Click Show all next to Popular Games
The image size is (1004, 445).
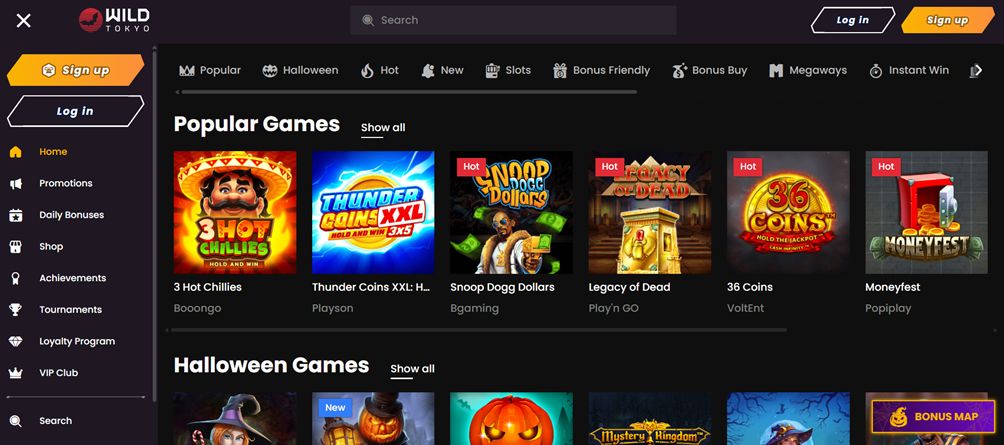(x=383, y=128)
